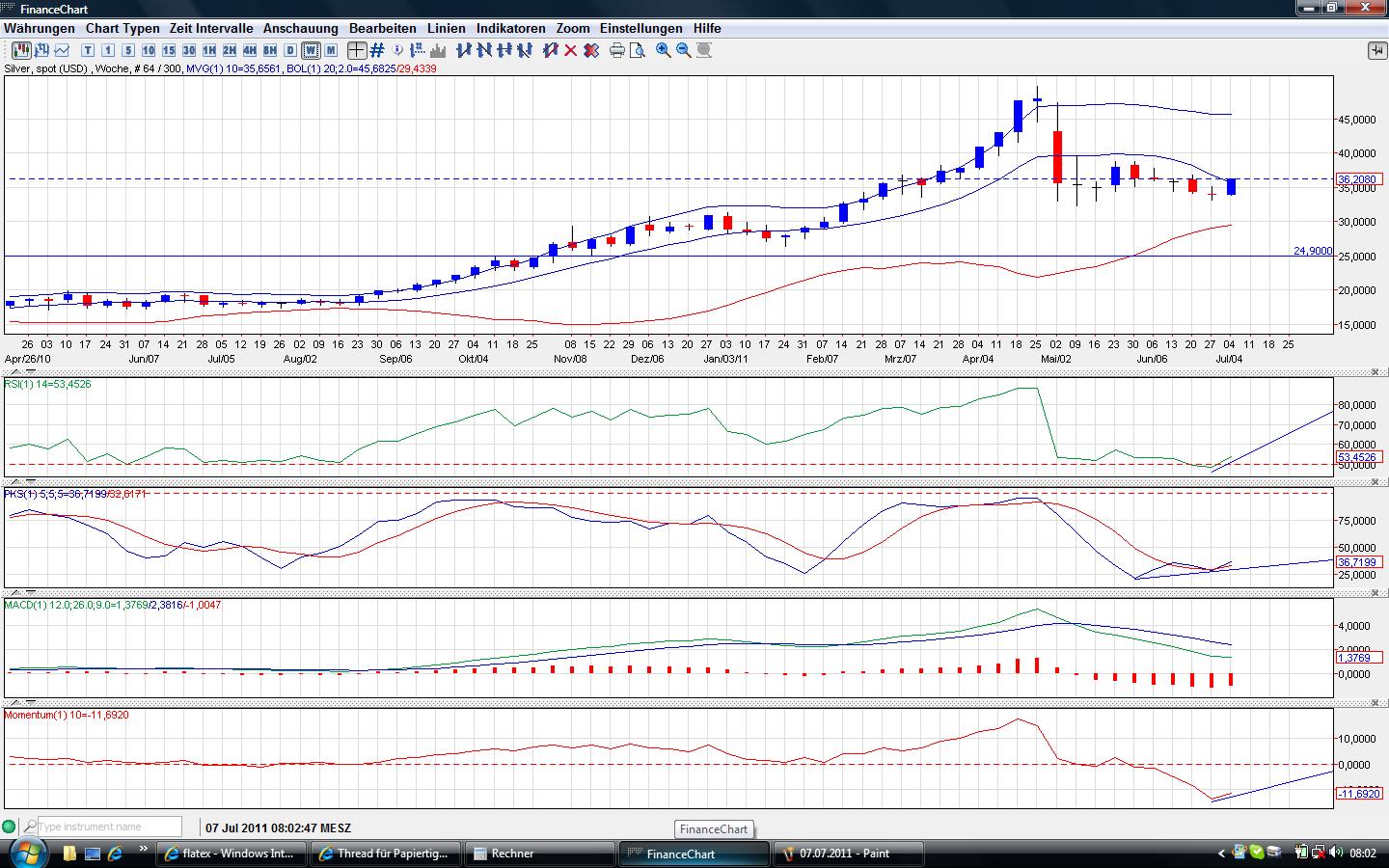Toggle the grey volume bars icon
The image size is (1389, 868).
click(x=439, y=50)
